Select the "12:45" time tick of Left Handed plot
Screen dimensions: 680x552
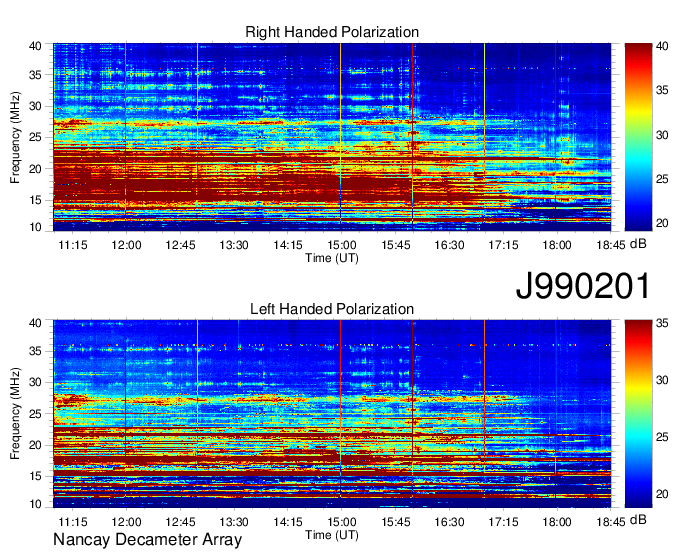[180, 522]
